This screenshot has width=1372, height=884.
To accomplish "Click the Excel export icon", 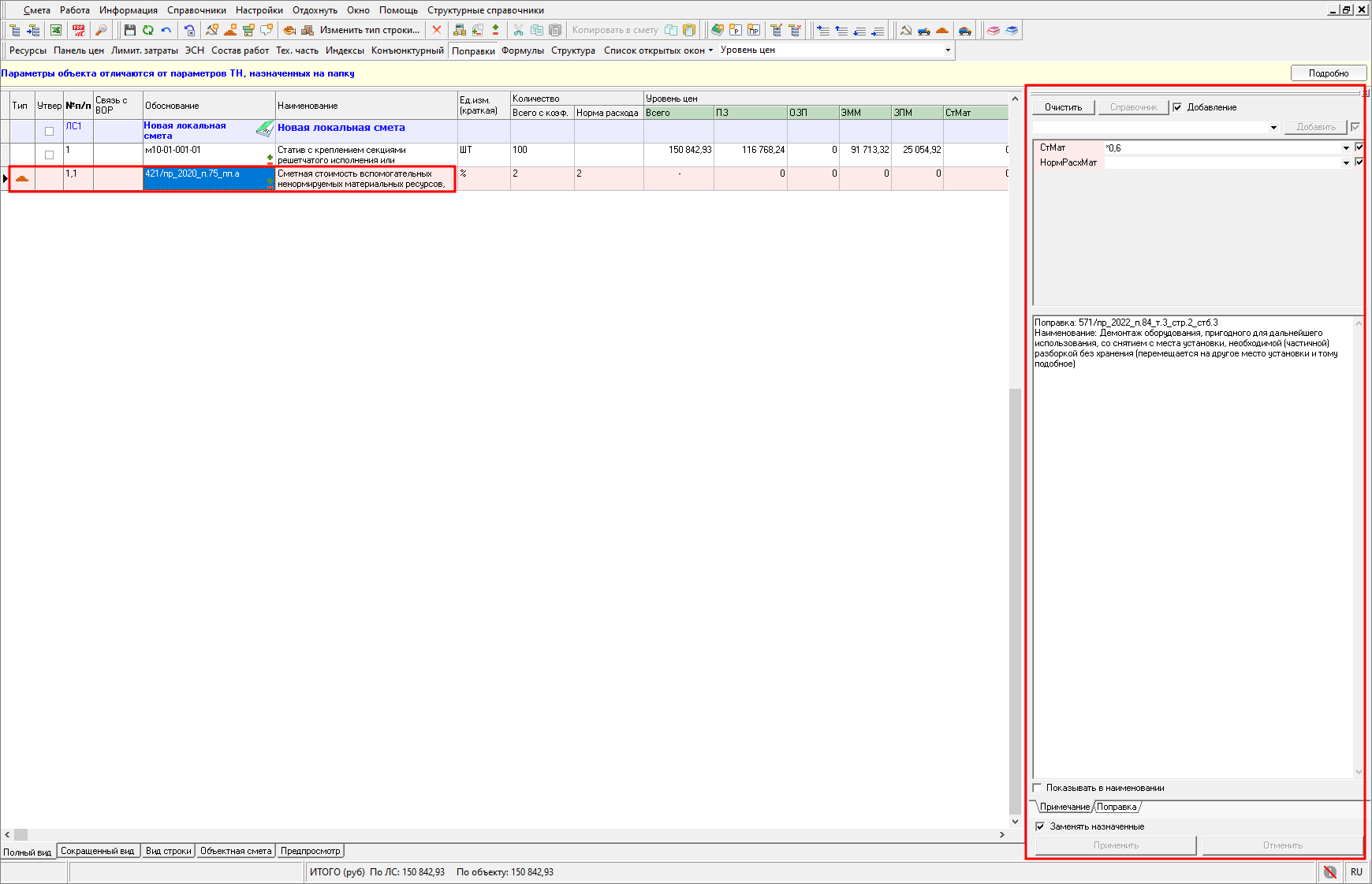I will click(x=56, y=30).
